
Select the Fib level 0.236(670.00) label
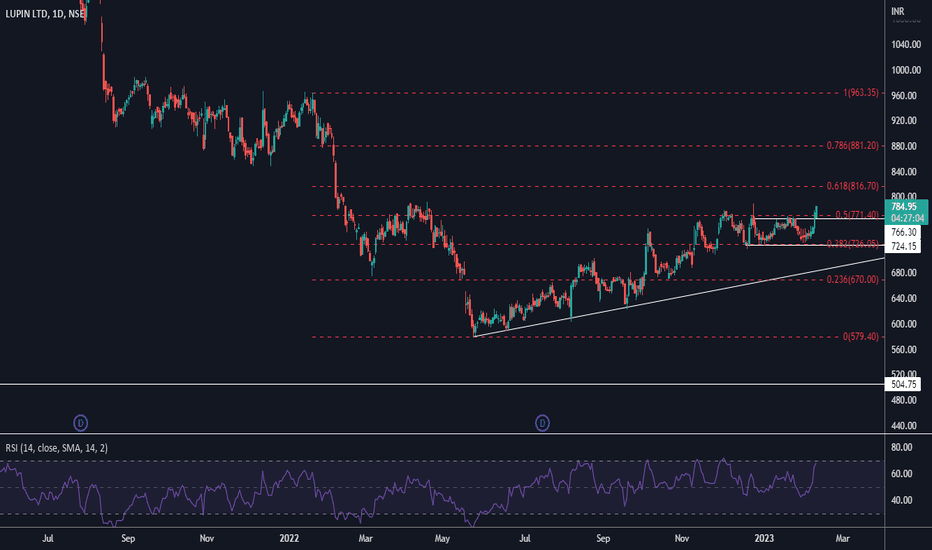point(852,279)
